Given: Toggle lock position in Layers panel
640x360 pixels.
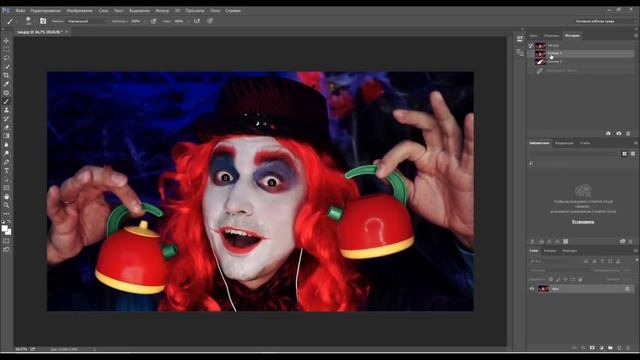Looking at the screenshot, I should (x=565, y=280).
